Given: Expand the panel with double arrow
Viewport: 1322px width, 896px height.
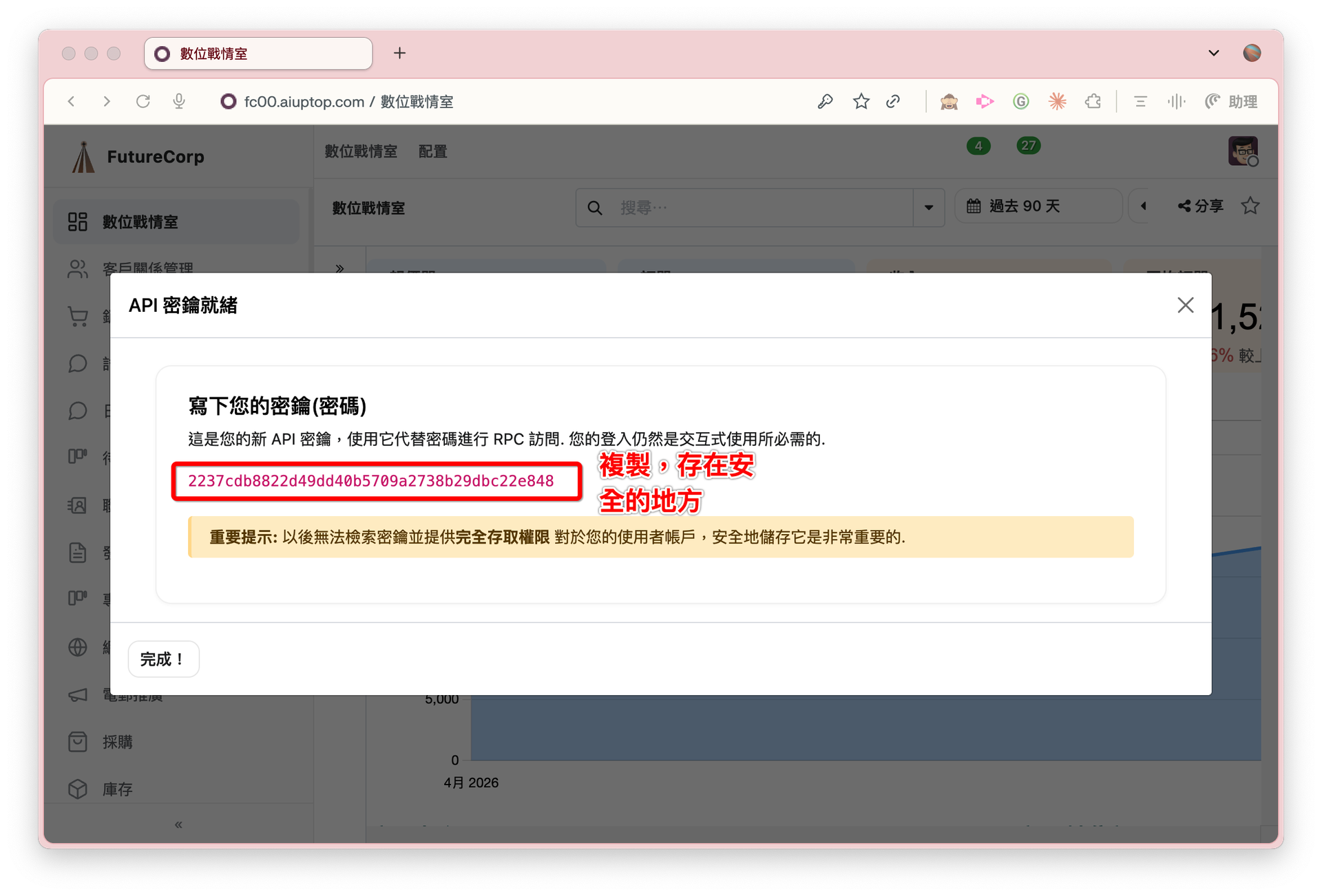Looking at the screenshot, I should click(x=339, y=268).
